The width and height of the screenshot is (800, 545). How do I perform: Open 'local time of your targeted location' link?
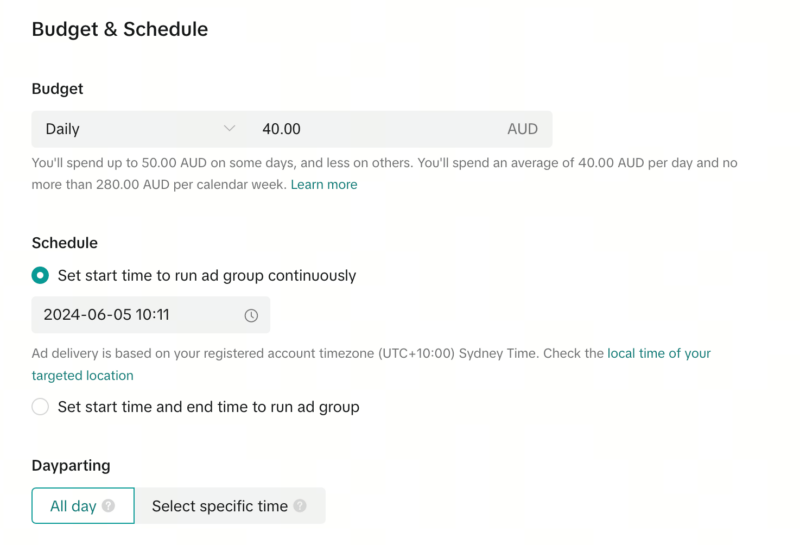[659, 353]
